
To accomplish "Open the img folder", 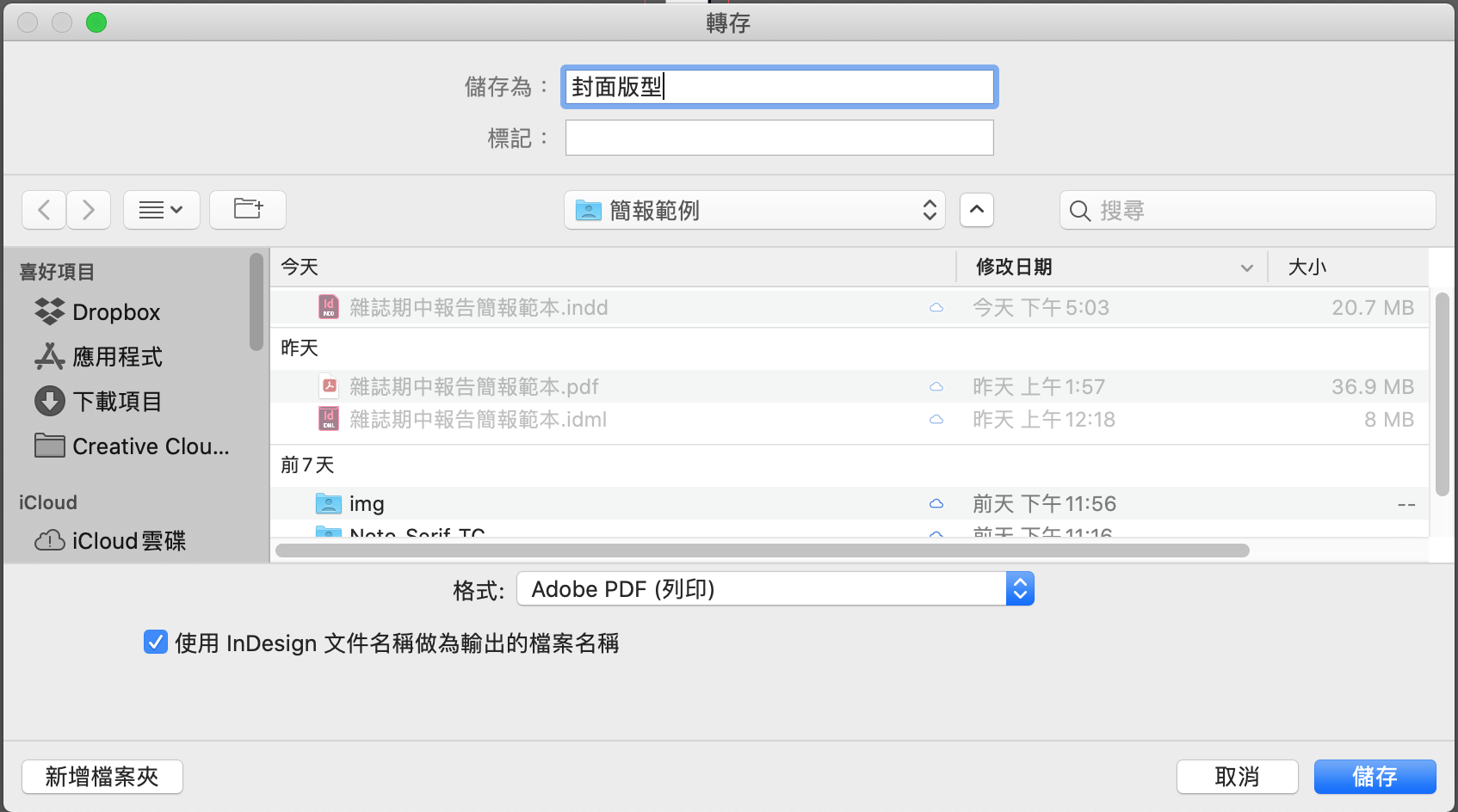I will point(366,504).
